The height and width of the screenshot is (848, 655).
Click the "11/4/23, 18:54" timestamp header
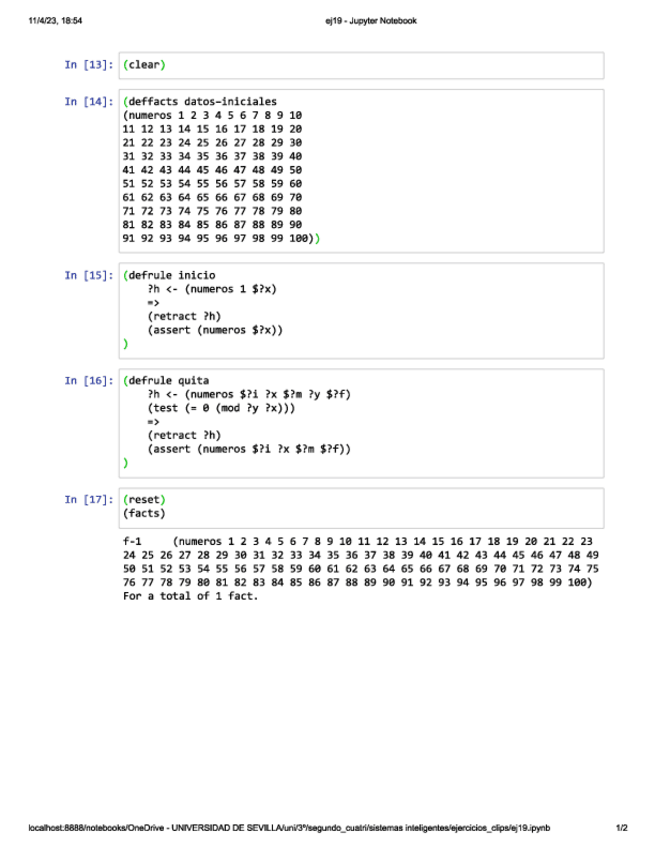55,21
